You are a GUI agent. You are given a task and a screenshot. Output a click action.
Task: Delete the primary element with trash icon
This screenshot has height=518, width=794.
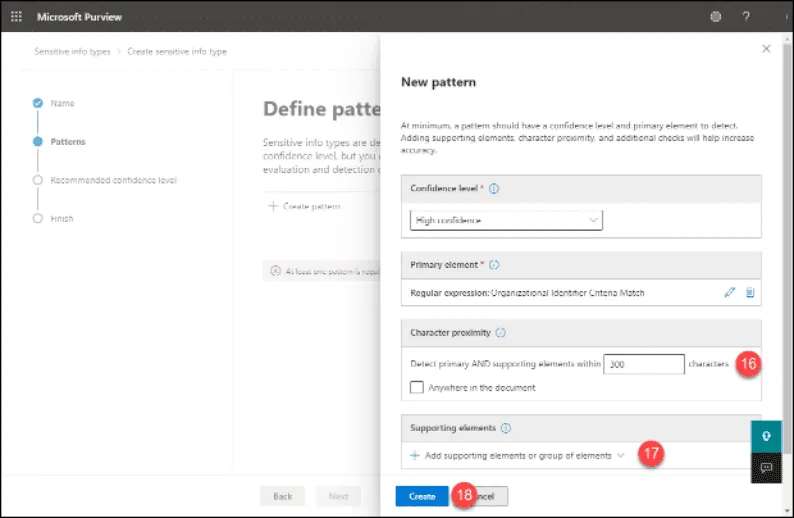pyautogui.click(x=750, y=293)
